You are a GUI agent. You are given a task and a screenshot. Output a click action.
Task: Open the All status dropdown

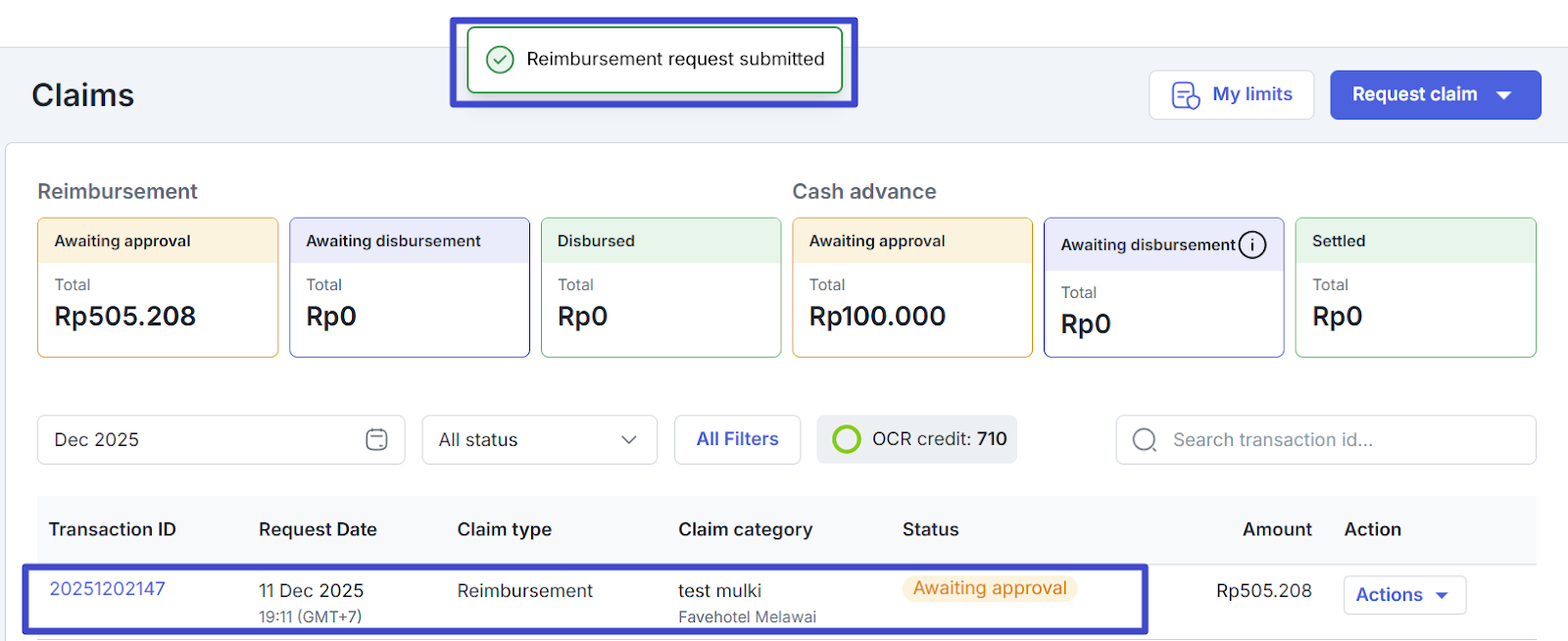pos(539,440)
